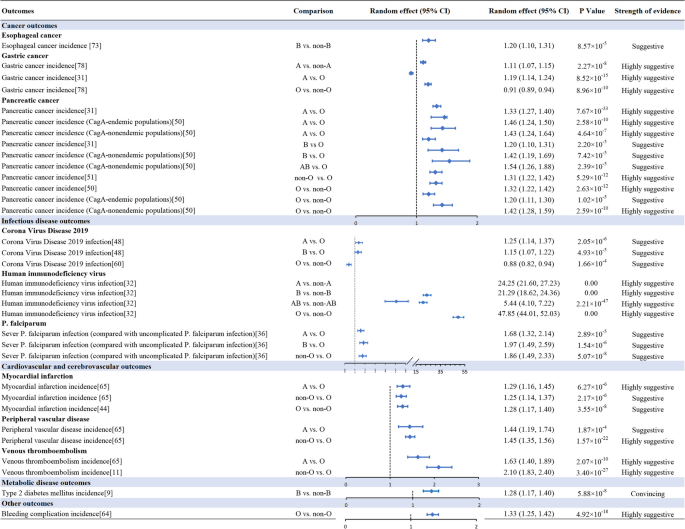
Task: Click the 'Esophageal cancer incidence [73]' row label
Action: 52,45
